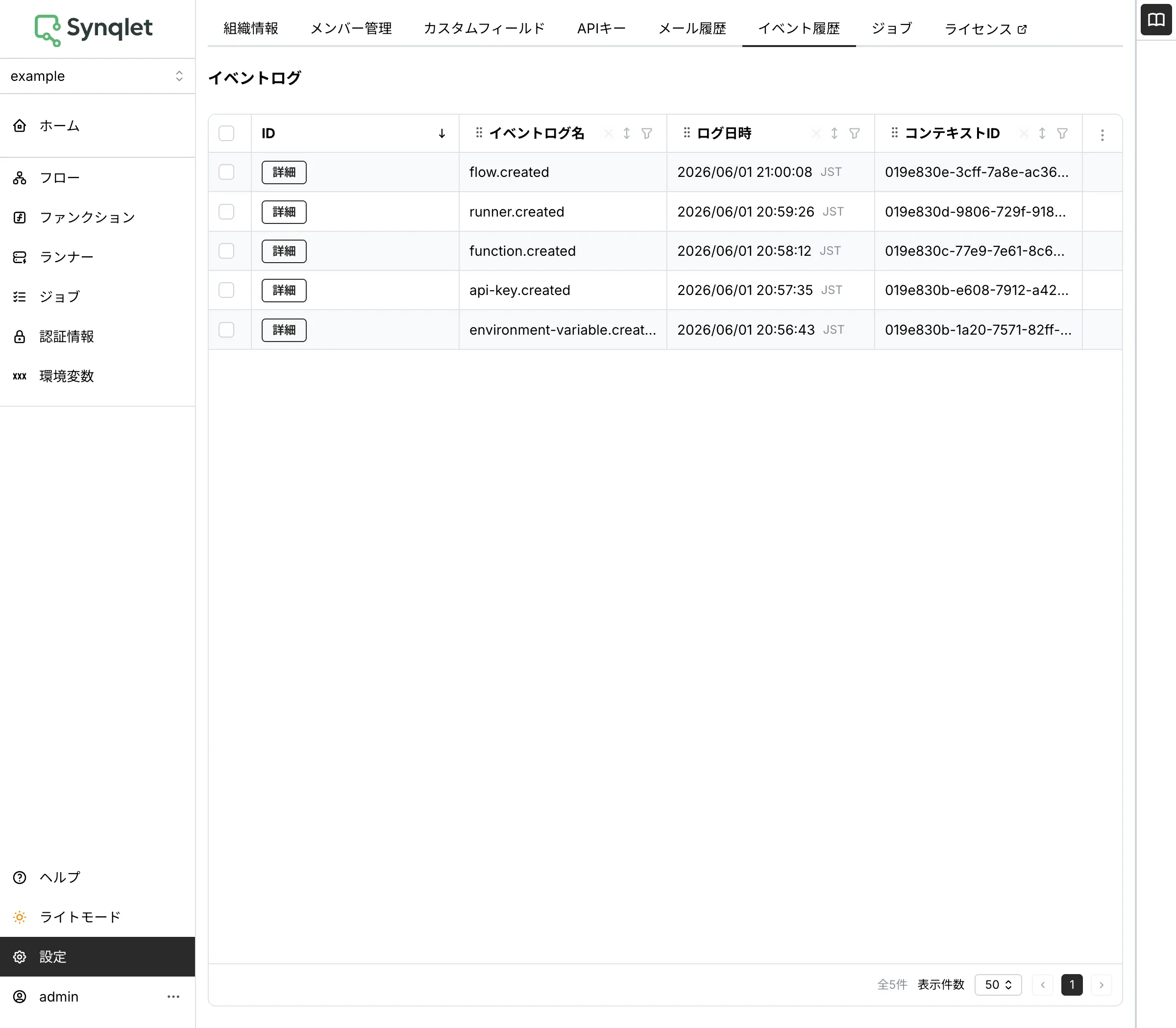Sort the イベントログ名 column
This screenshot has width=1176, height=1028.
click(626, 134)
